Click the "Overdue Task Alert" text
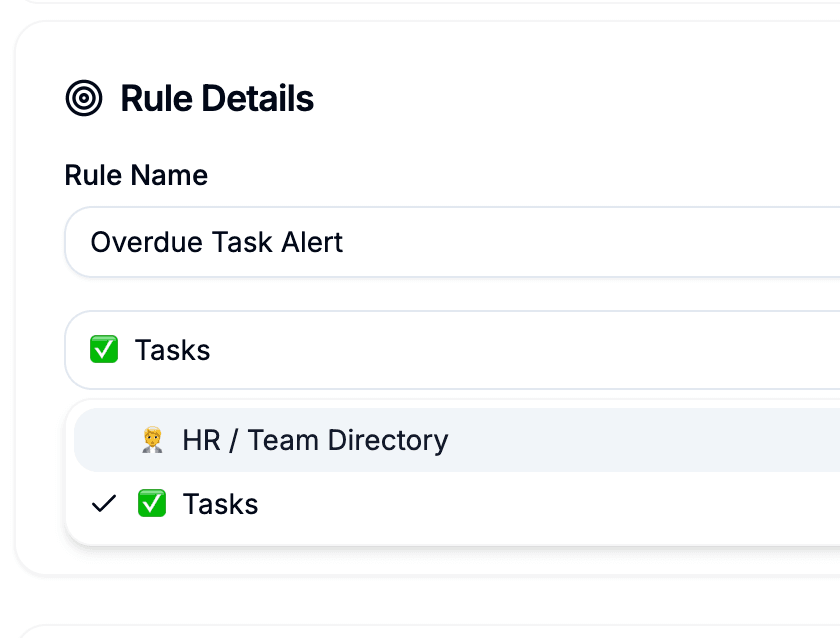The width and height of the screenshot is (840, 638). pyautogui.click(x=216, y=242)
